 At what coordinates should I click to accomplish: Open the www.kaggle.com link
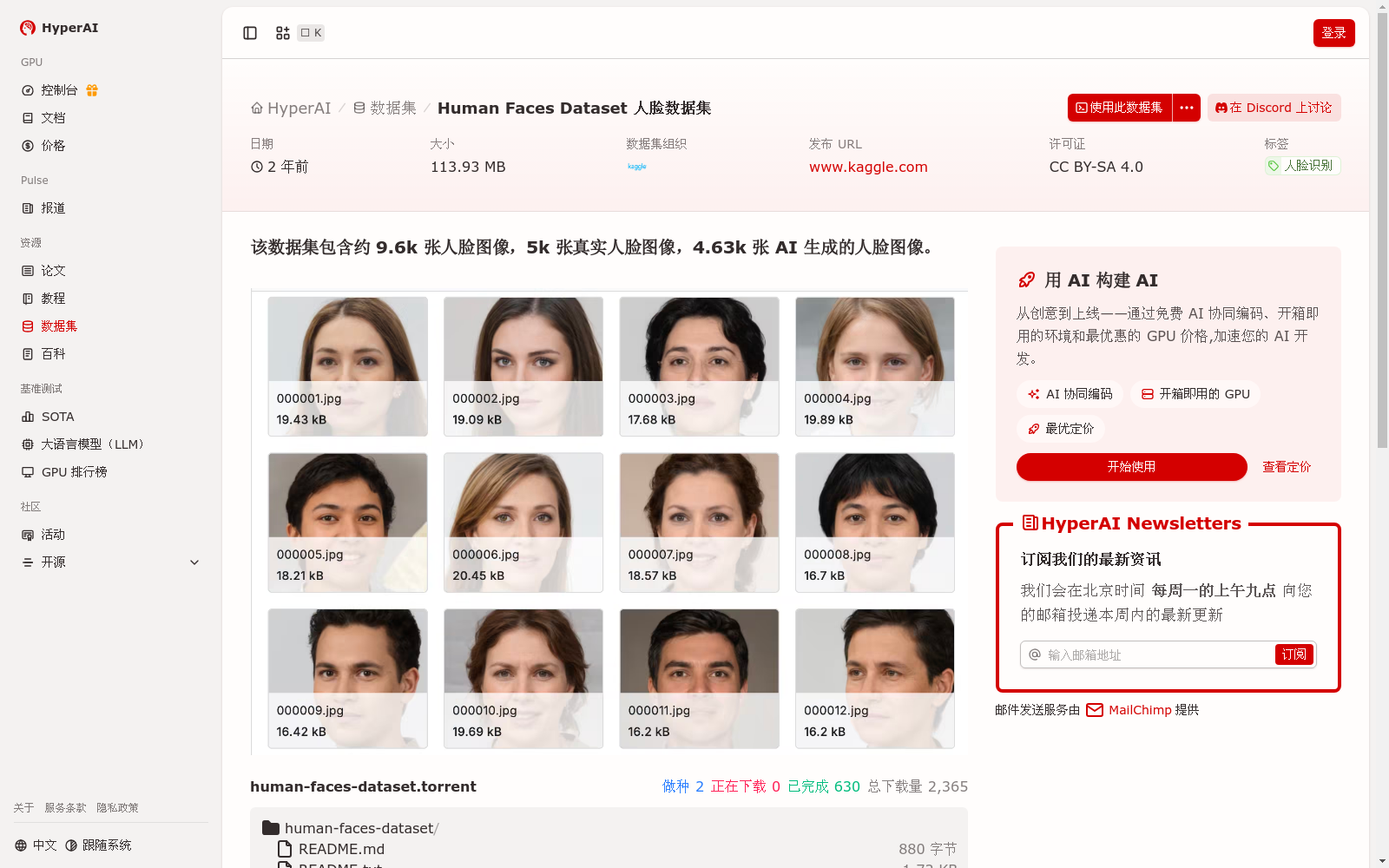[868, 167]
